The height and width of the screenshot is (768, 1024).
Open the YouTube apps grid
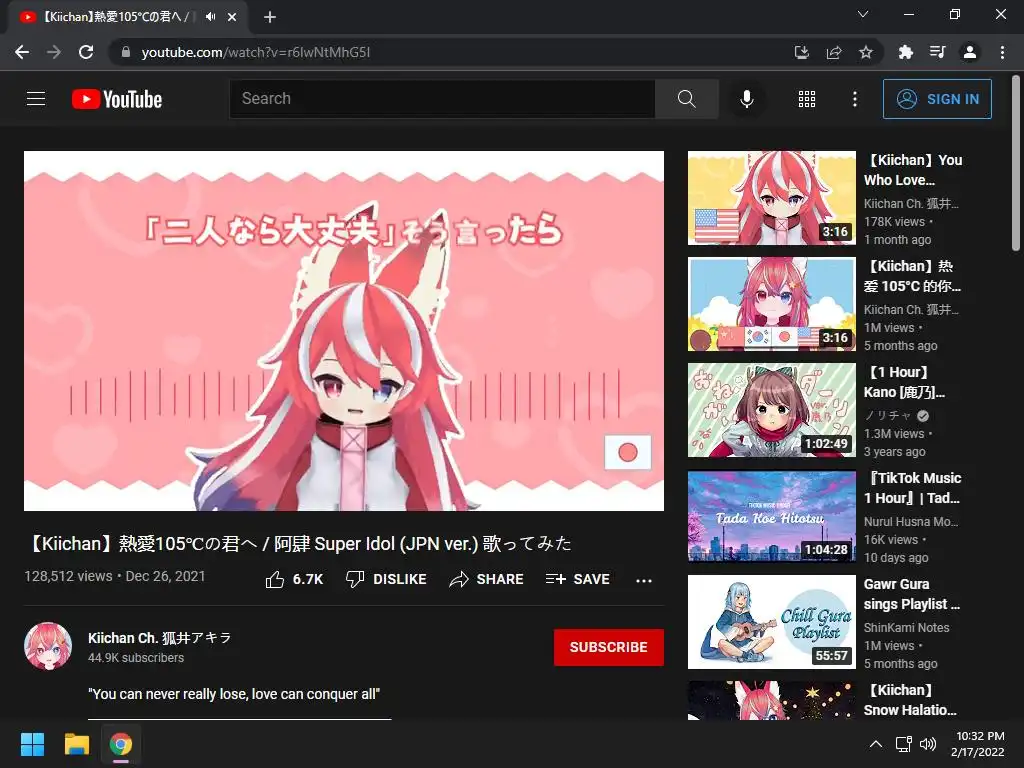[807, 99]
